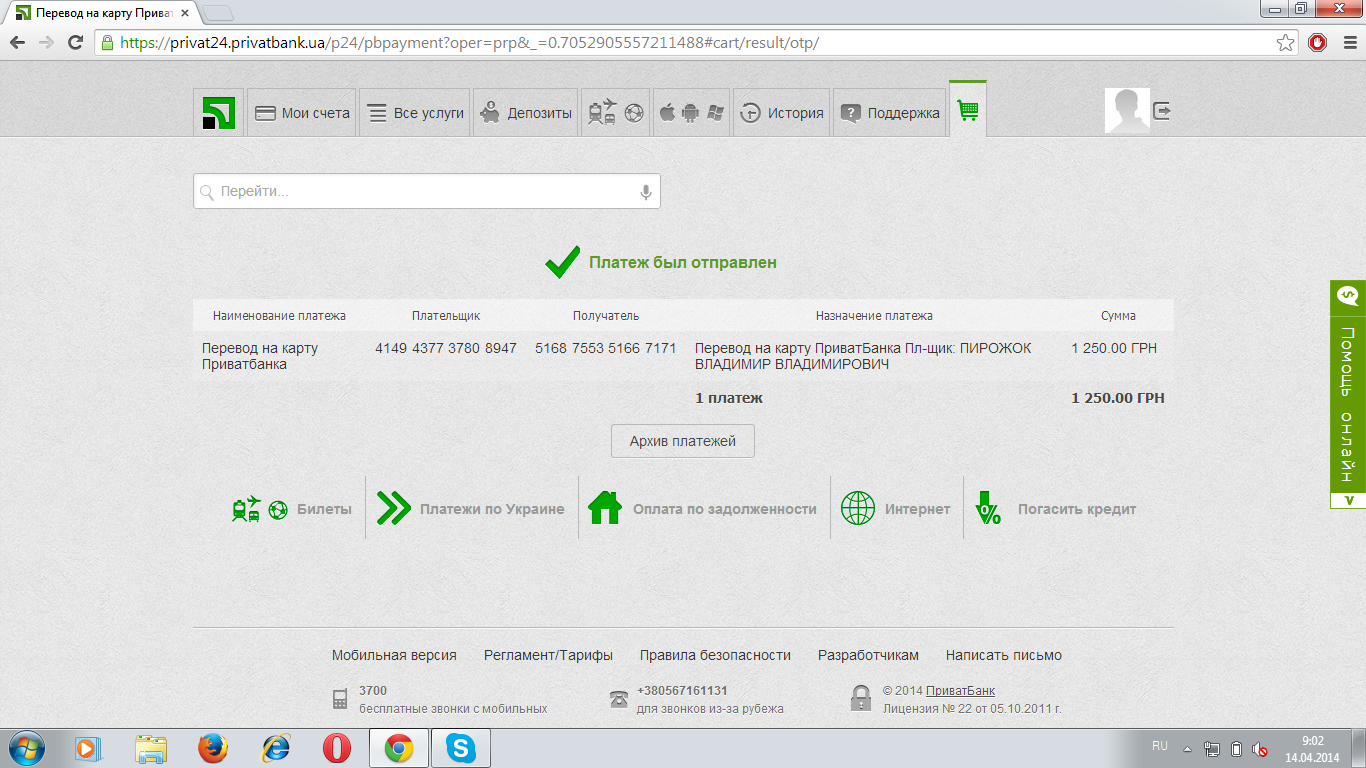
Task: Click the user profile avatar picture
Action: click(x=1127, y=111)
